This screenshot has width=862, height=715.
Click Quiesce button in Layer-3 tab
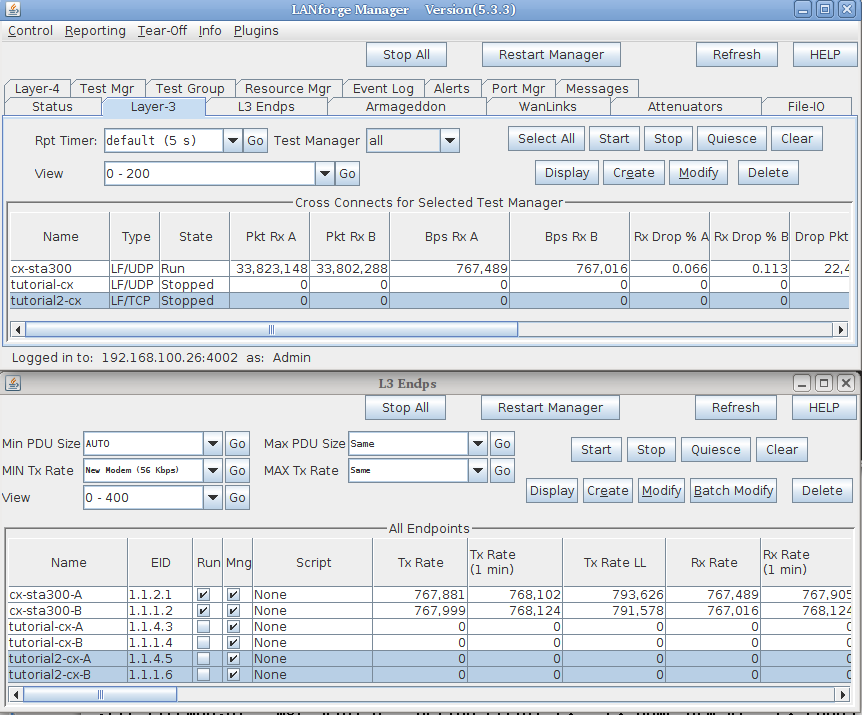coord(732,138)
